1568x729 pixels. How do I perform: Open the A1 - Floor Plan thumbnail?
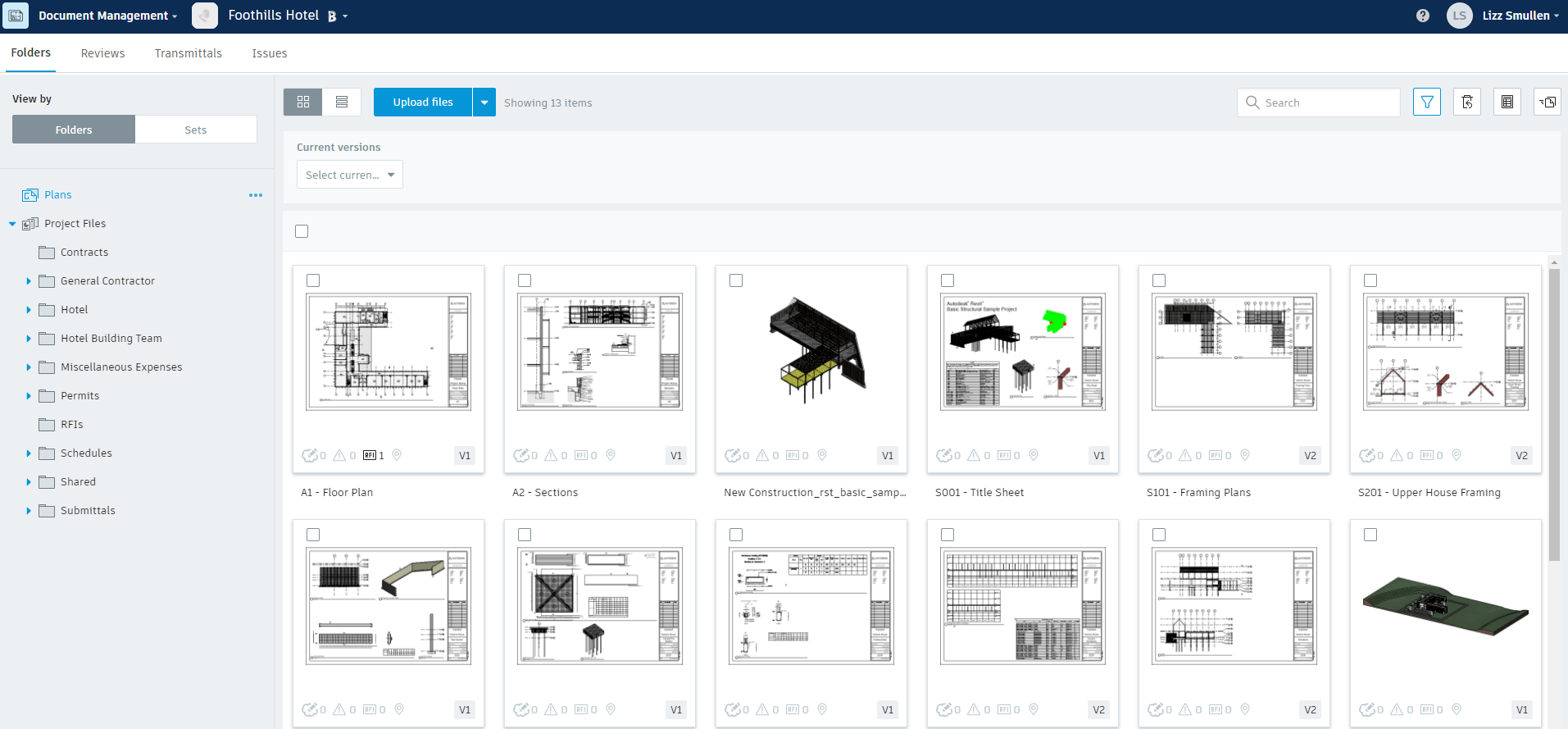coord(389,352)
